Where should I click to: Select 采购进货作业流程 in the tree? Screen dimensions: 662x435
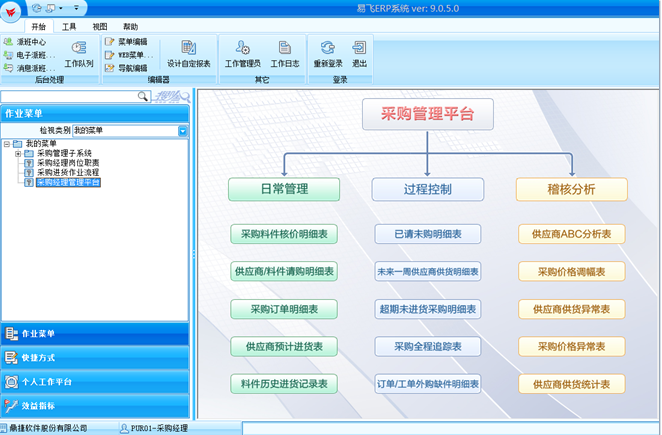(x=67, y=173)
